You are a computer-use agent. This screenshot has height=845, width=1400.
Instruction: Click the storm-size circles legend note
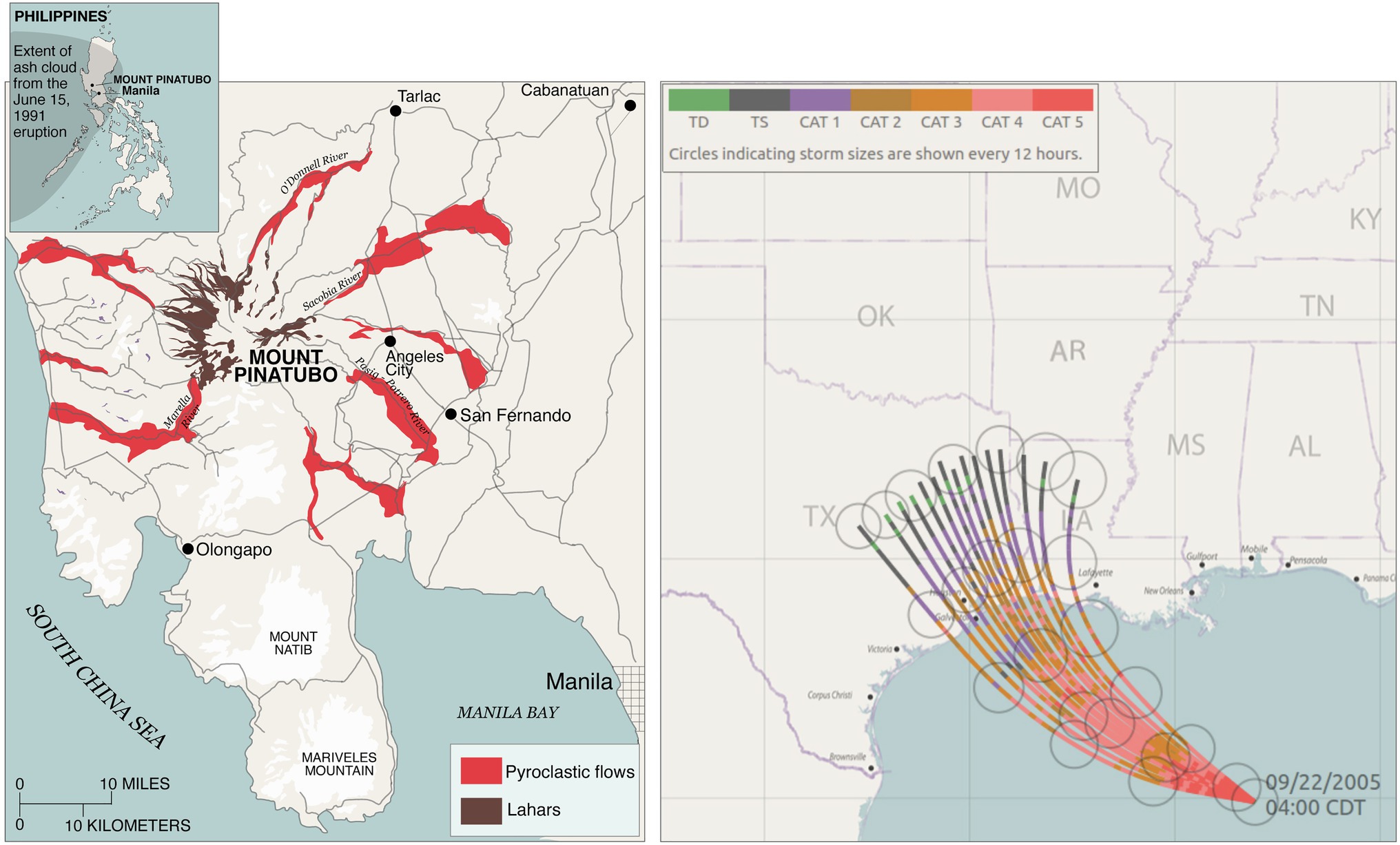tap(876, 154)
